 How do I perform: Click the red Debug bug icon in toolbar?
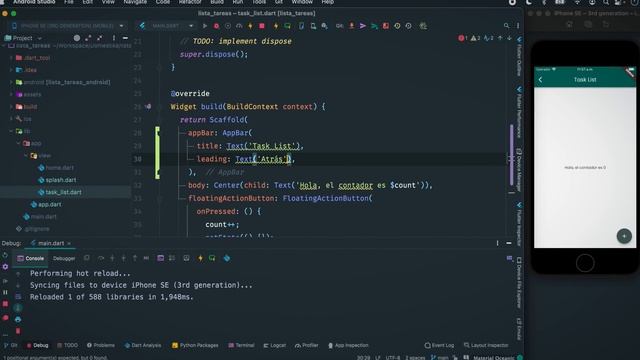pos(216,26)
